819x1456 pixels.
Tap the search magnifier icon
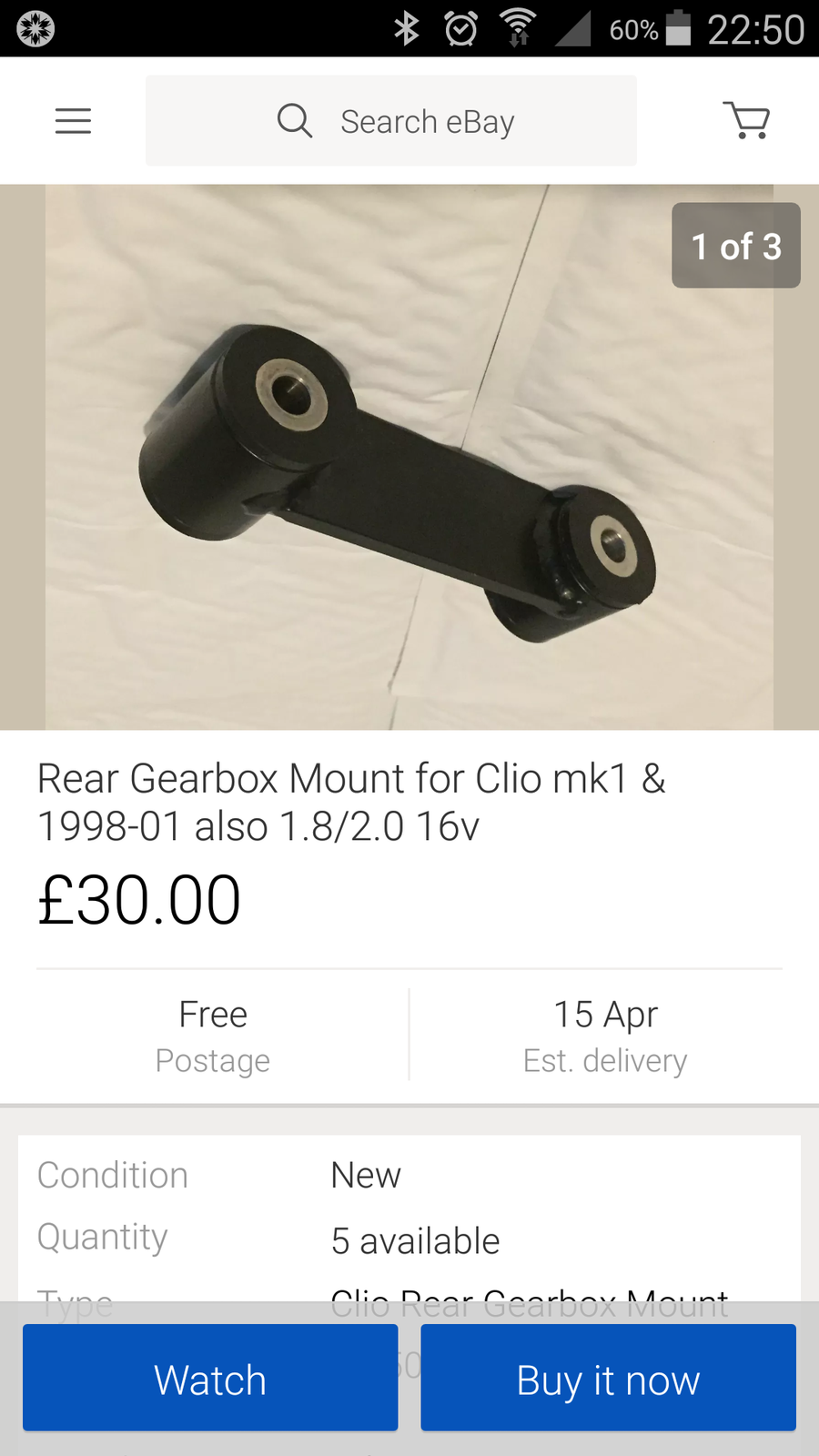pos(295,120)
